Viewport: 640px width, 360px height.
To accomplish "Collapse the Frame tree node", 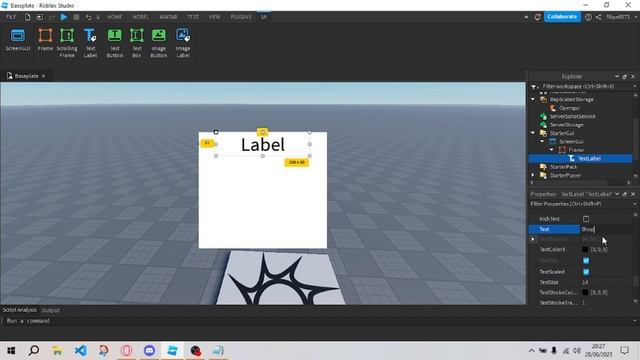I will click(x=552, y=150).
